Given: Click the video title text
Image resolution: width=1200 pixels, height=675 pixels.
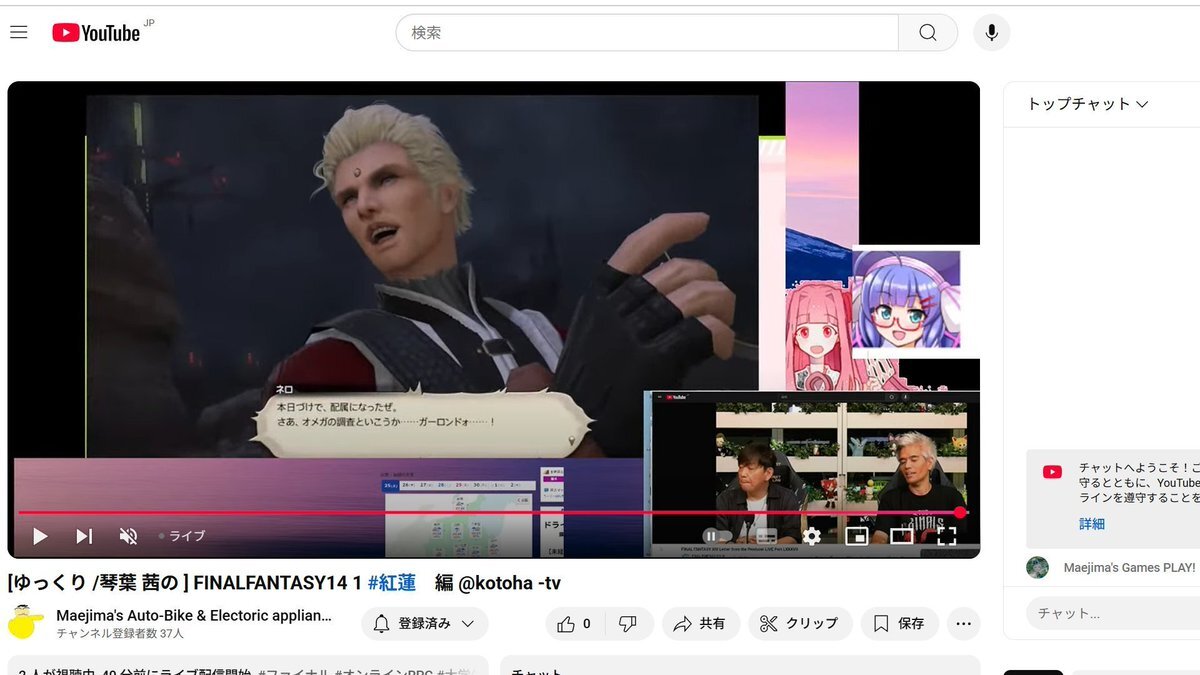Looking at the screenshot, I should [x=284, y=583].
